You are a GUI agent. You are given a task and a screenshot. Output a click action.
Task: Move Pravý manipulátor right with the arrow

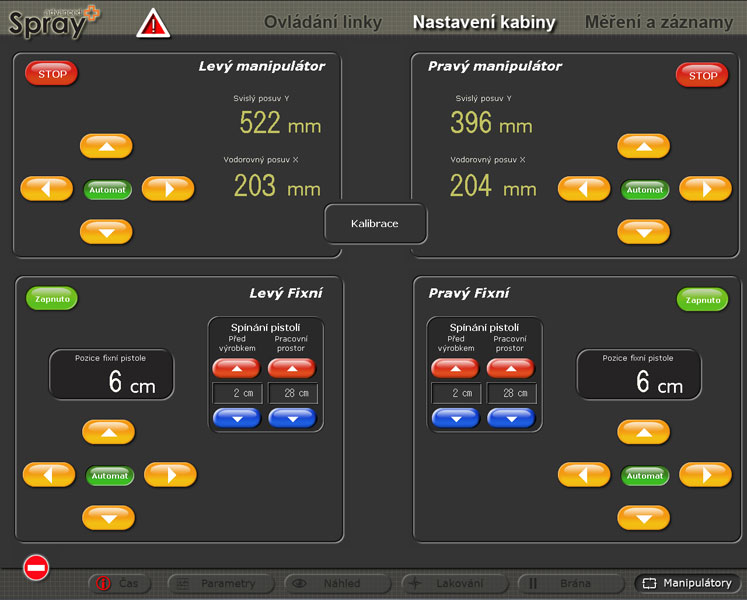coord(705,188)
